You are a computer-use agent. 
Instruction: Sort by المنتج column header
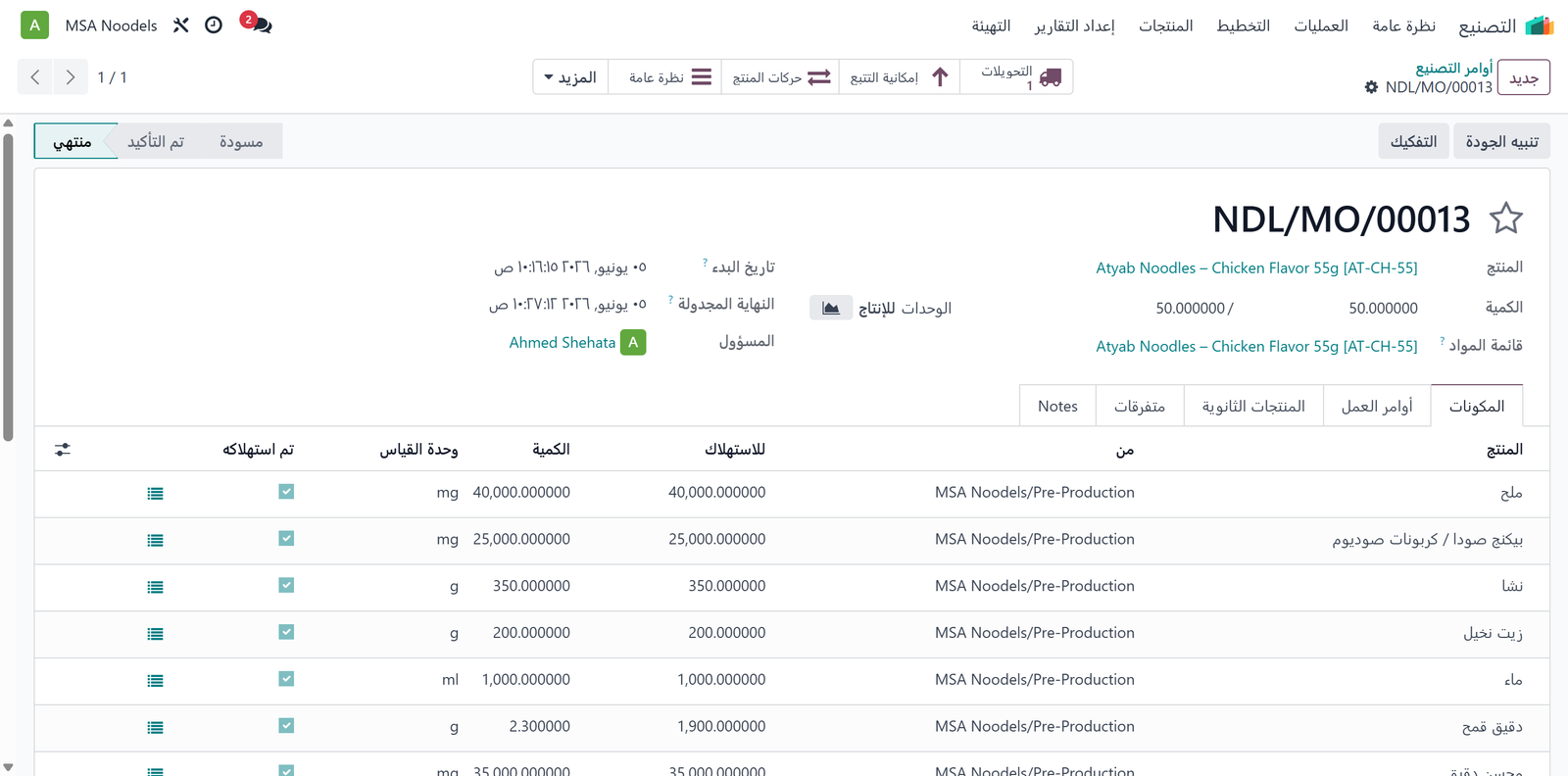[x=1504, y=449]
